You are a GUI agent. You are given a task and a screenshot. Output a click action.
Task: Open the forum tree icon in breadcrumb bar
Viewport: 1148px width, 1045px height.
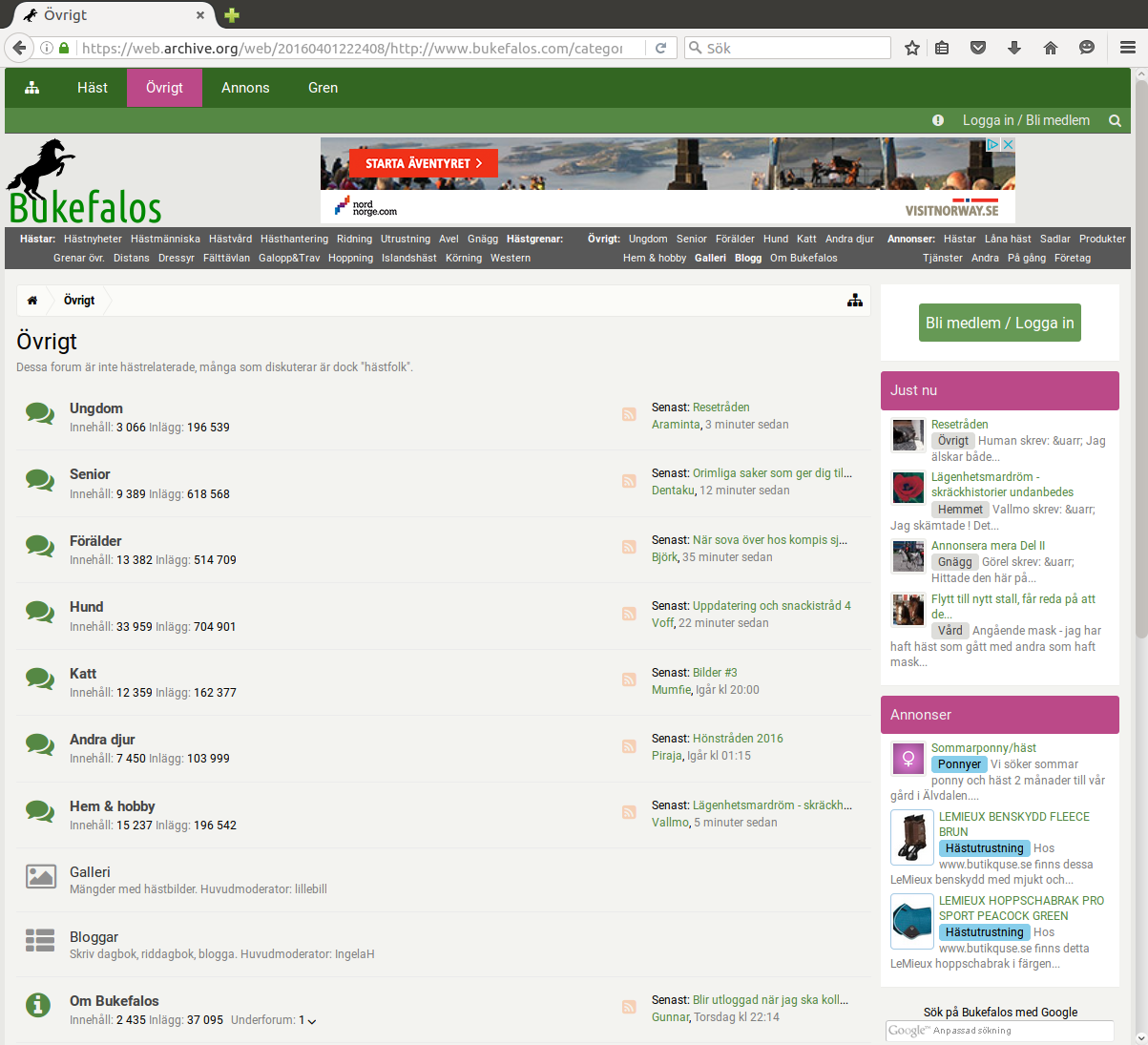click(x=855, y=301)
